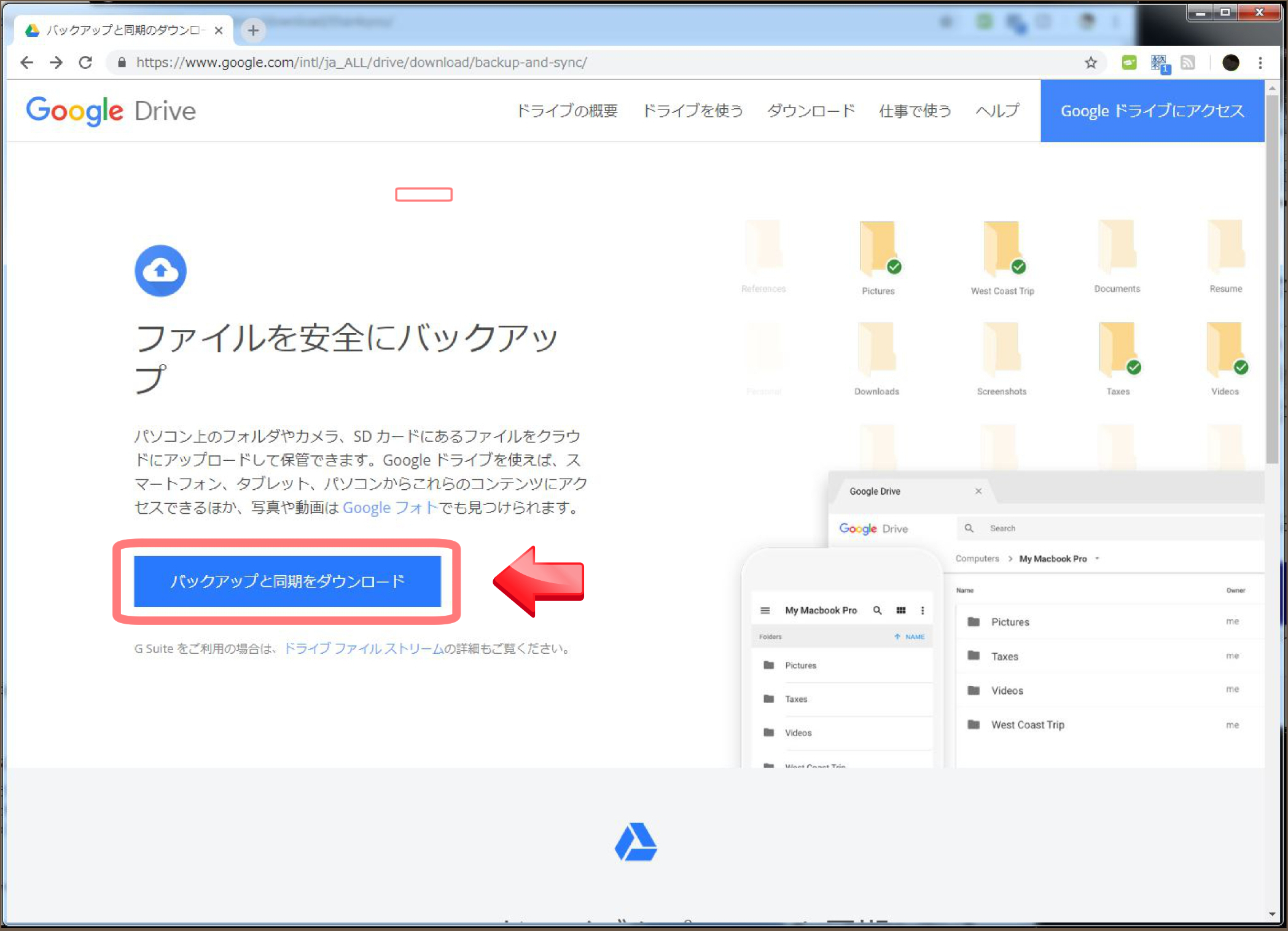Viewport: 1288px width, 931px height.
Task: Click West Coast Trip row in desktop mockup
Action: (1109, 725)
